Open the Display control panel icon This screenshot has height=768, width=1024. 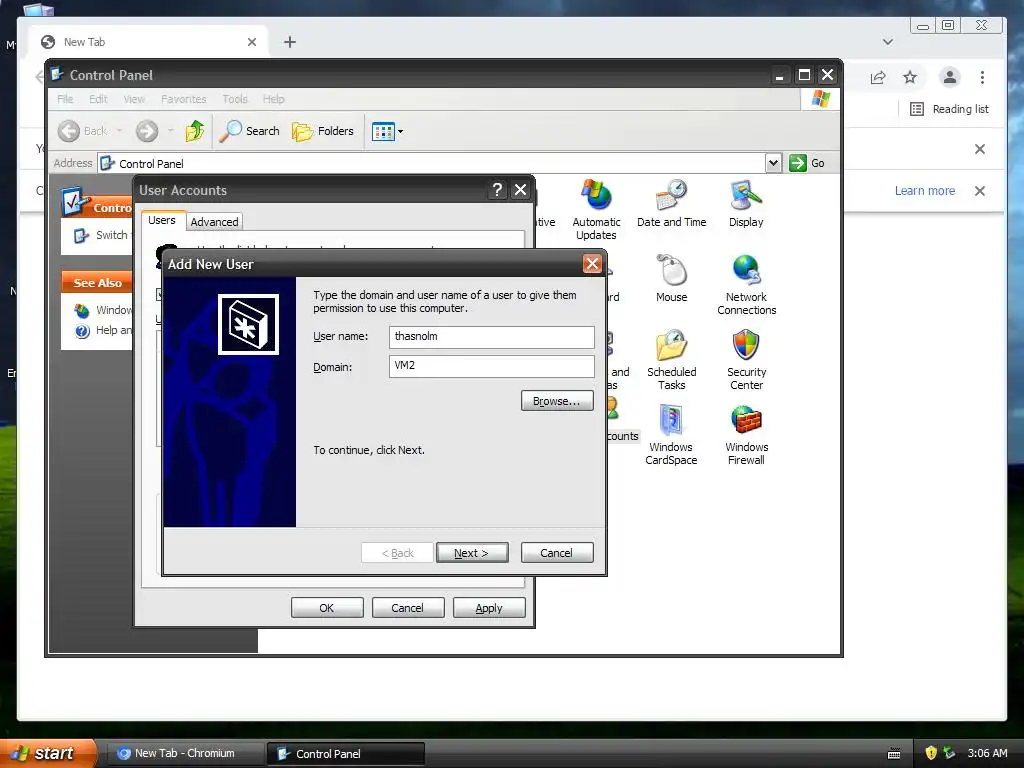point(746,204)
